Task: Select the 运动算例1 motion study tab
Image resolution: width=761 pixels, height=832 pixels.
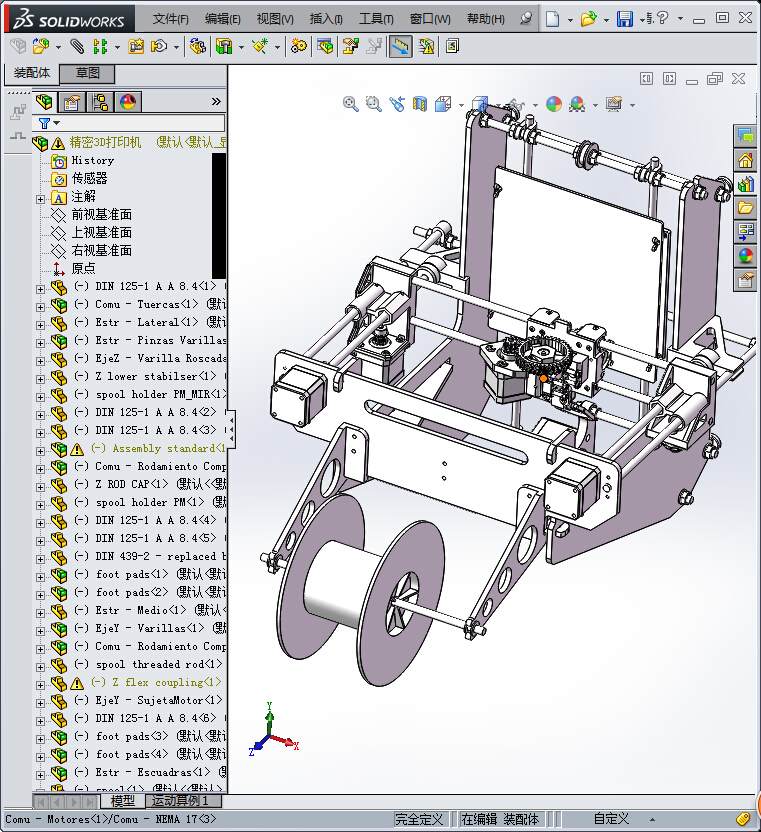Action: (x=182, y=801)
